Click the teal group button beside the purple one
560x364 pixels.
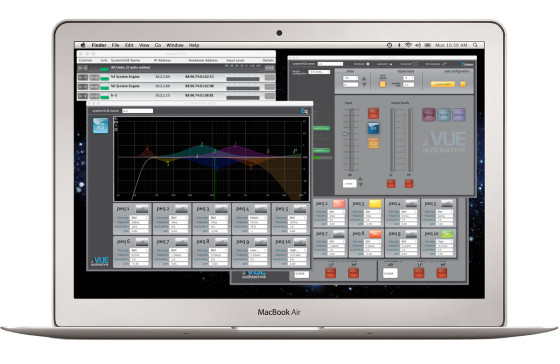[444, 115]
